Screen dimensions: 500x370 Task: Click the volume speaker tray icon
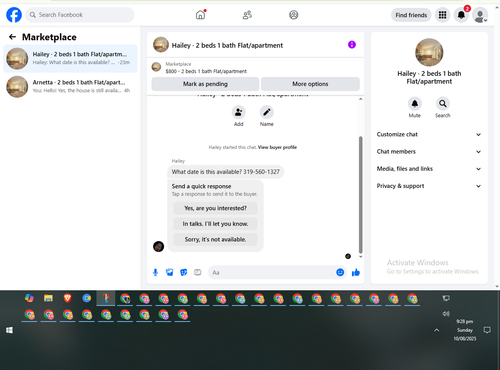click(x=446, y=314)
